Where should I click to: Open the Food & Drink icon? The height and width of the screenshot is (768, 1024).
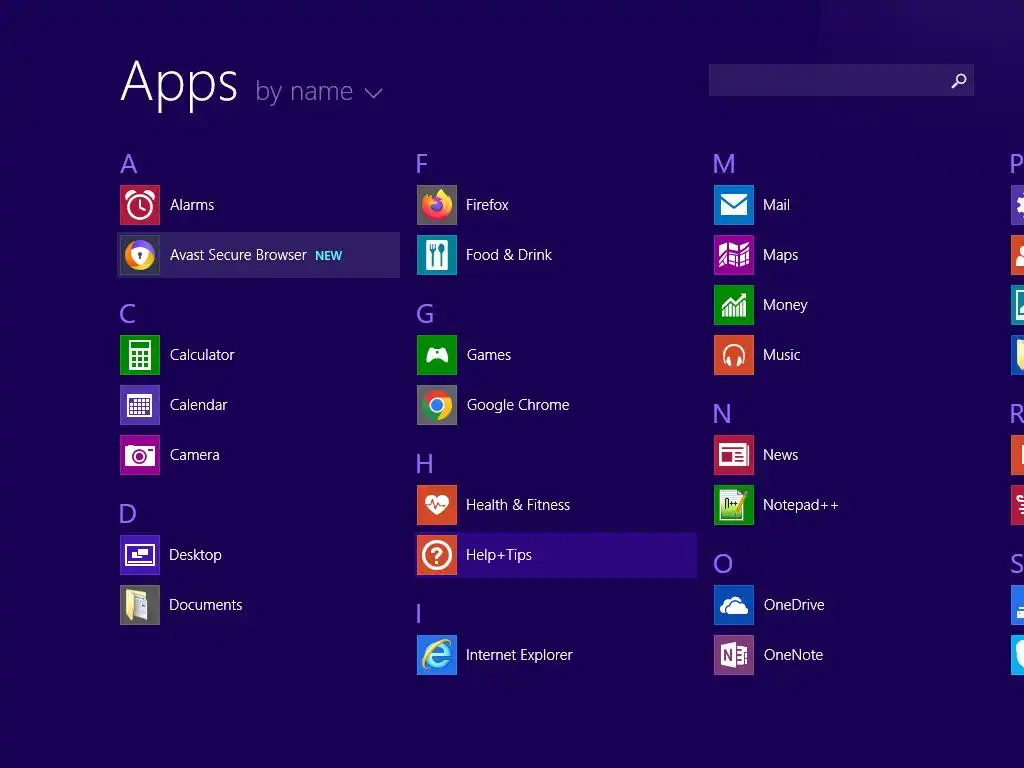[437, 255]
